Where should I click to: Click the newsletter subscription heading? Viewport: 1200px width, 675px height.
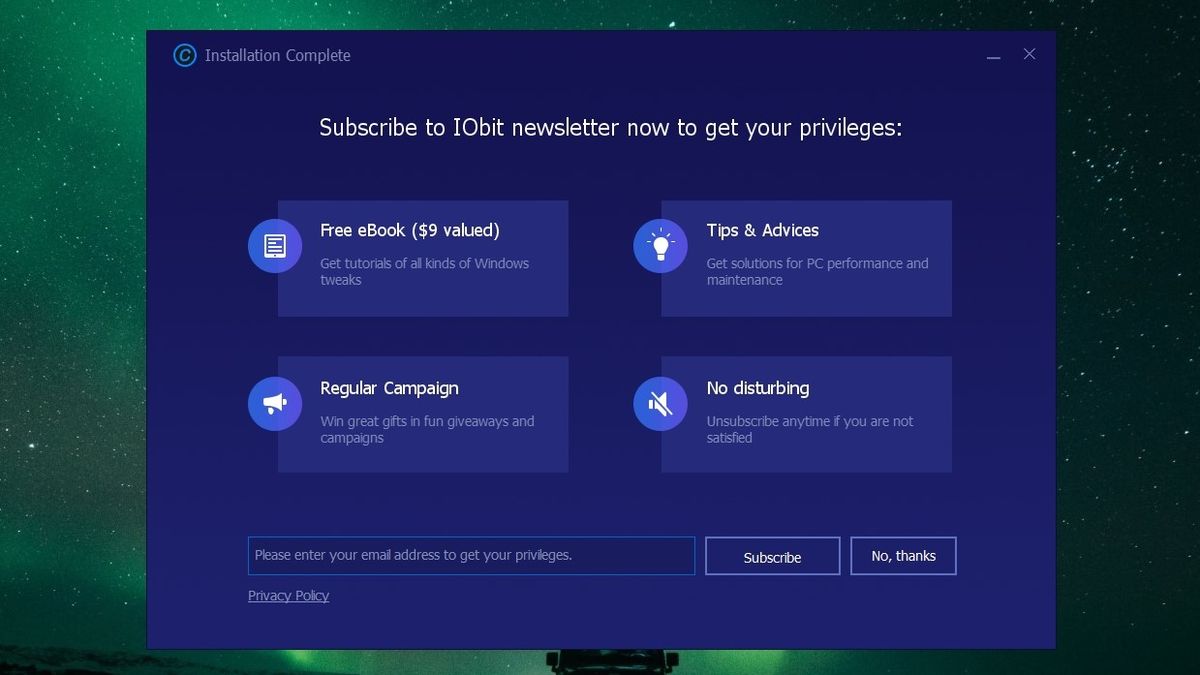(610, 128)
